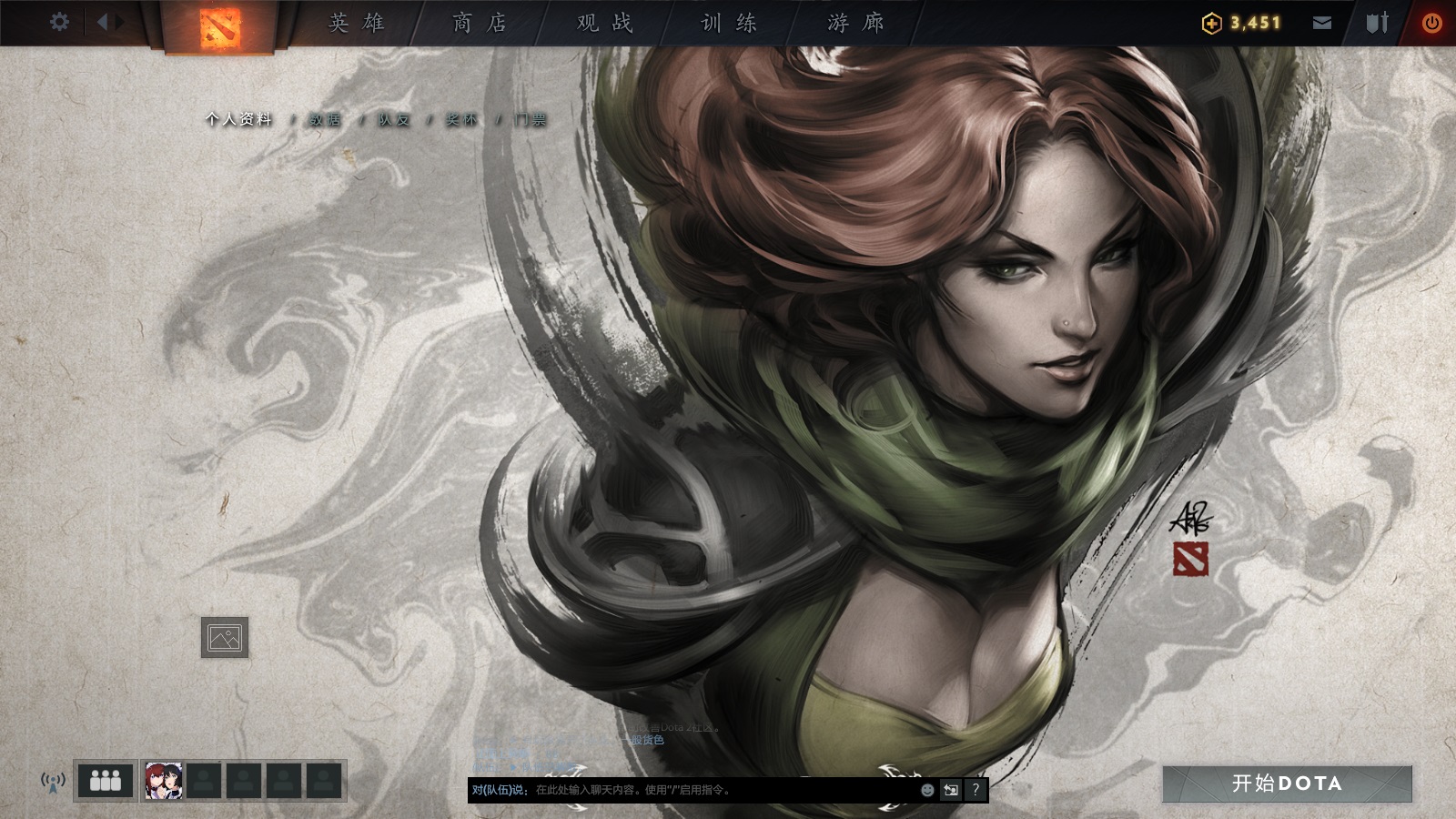1456x819 pixels.
Task: Click the background image picker icon
Action: coord(225,640)
